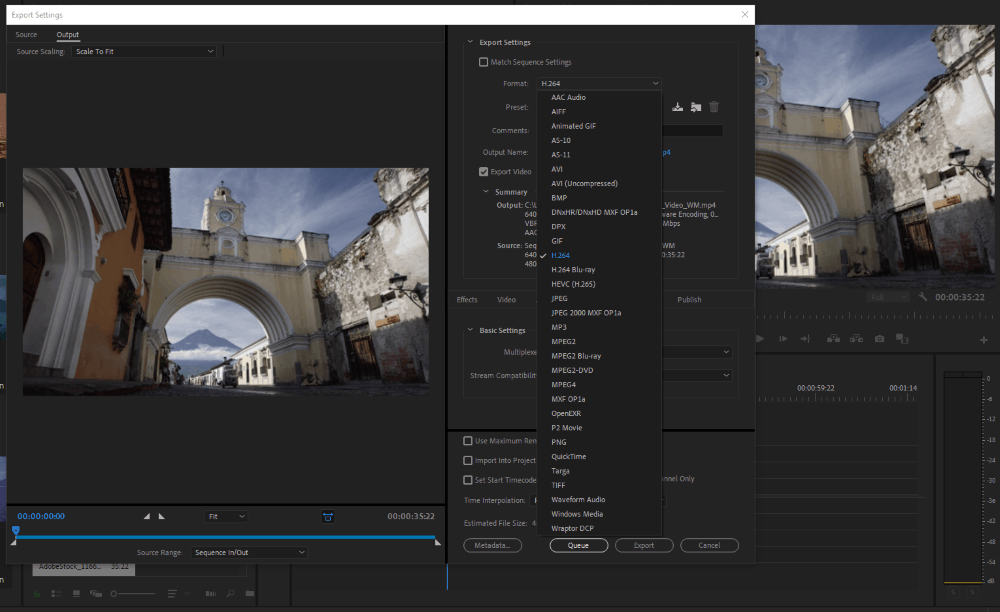Screen dimensions: 1000x612
Task: Choose Windows Media from the format list
Action: [x=599, y=514]
